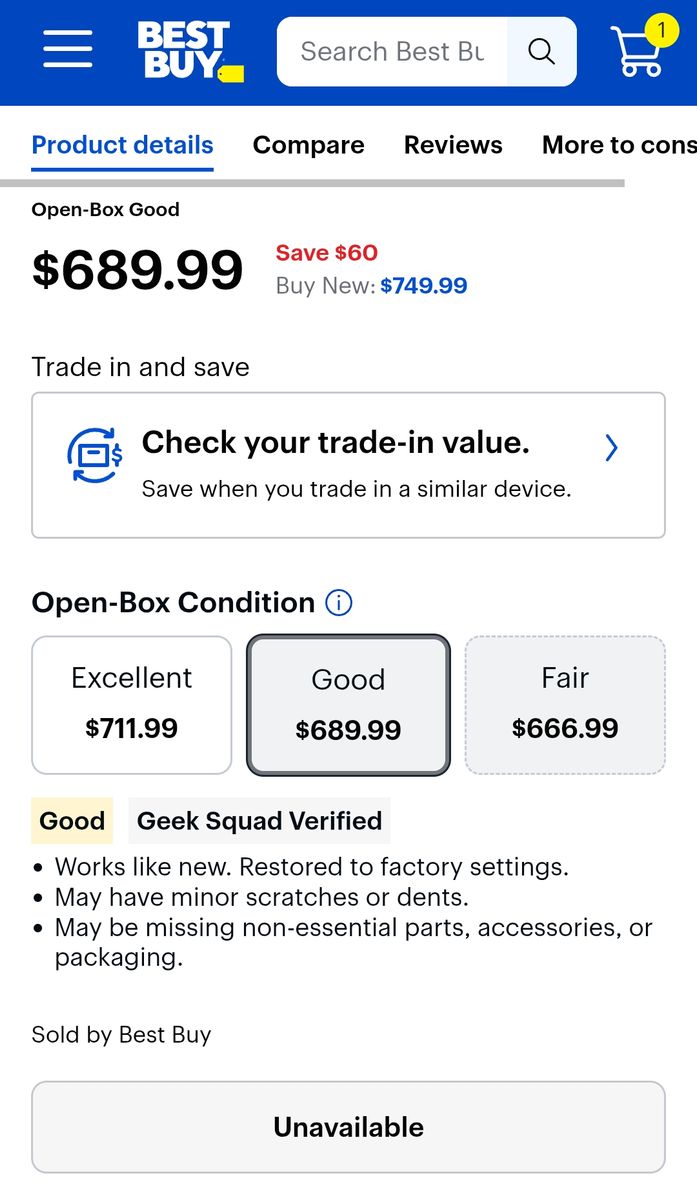The image size is (697, 1200).
Task: Tap the yellow cart item count badge
Action: (x=661, y=30)
